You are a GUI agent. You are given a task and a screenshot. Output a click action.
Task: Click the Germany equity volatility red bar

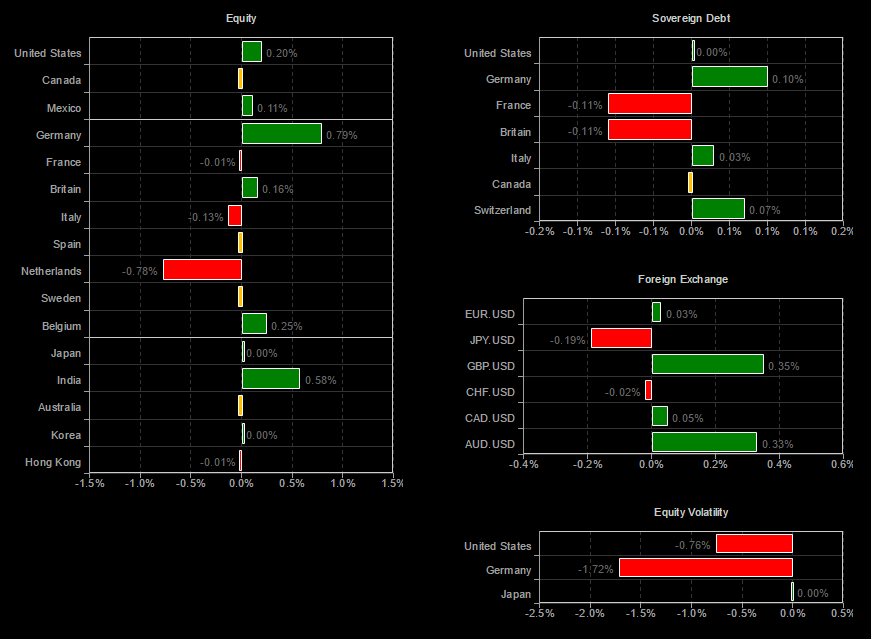[706, 568]
